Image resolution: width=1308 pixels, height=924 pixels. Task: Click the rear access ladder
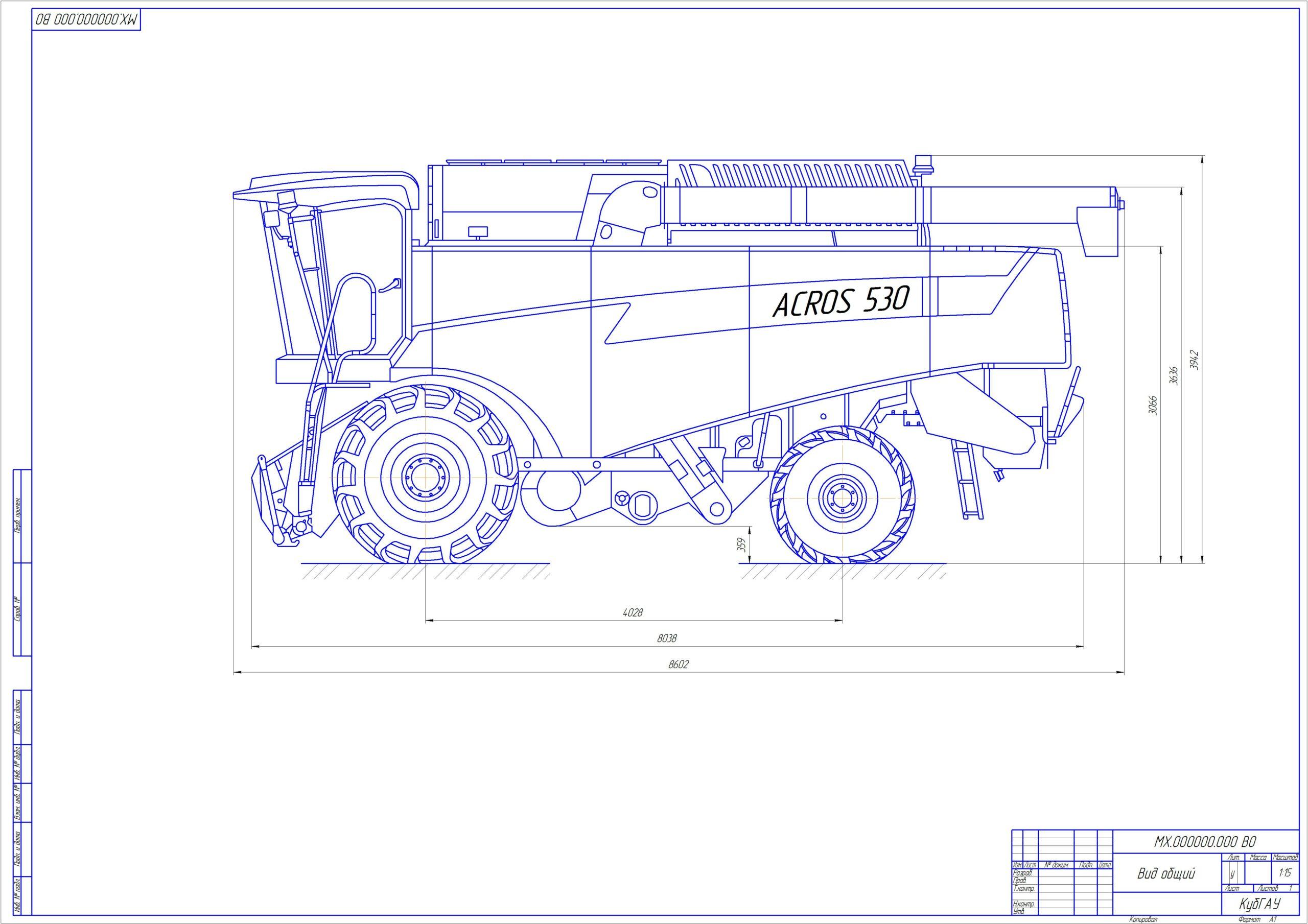(x=967, y=482)
